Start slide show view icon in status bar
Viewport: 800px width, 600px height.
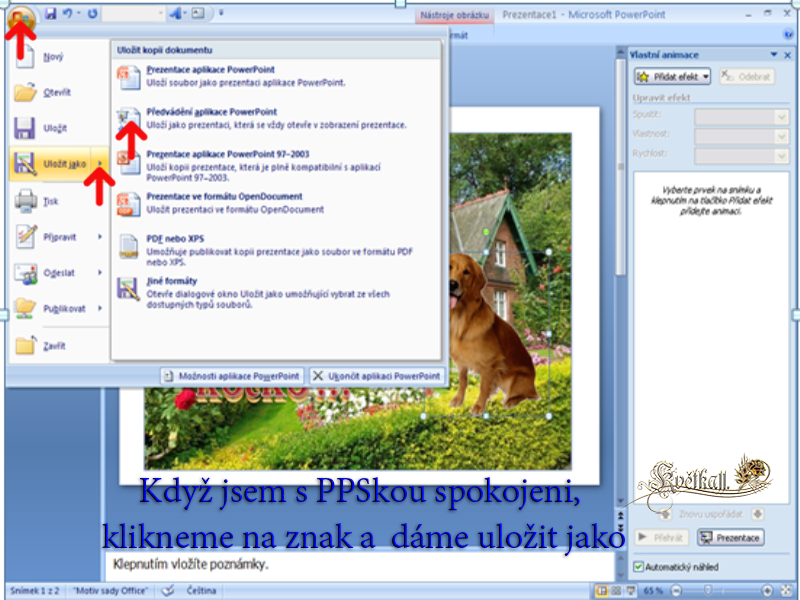coord(631,591)
